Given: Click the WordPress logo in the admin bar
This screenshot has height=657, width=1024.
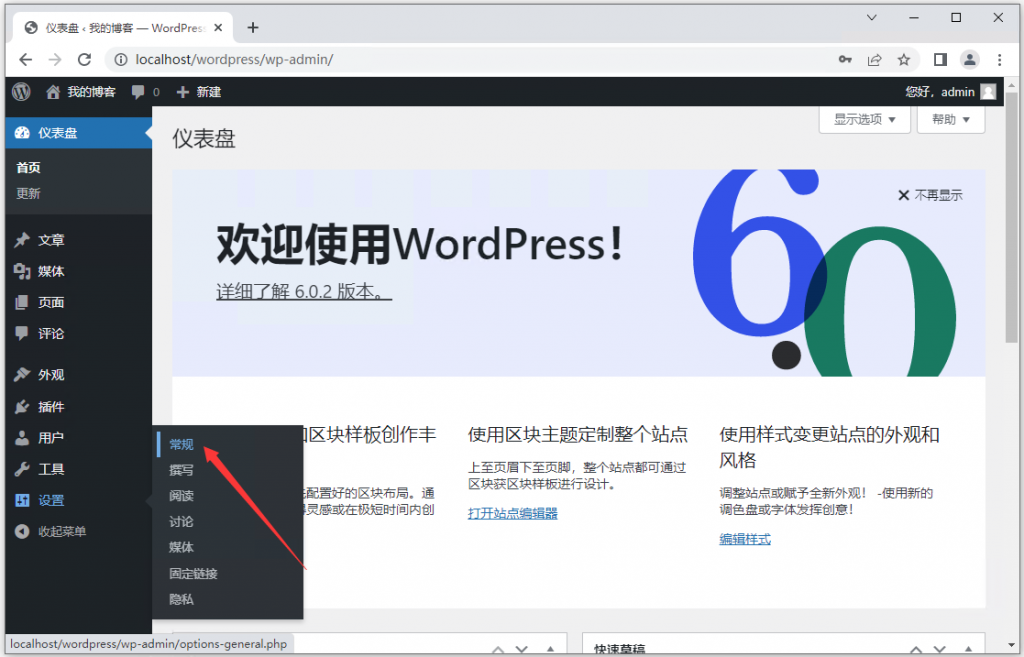Looking at the screenshot, I should click(x=20, y=91).
